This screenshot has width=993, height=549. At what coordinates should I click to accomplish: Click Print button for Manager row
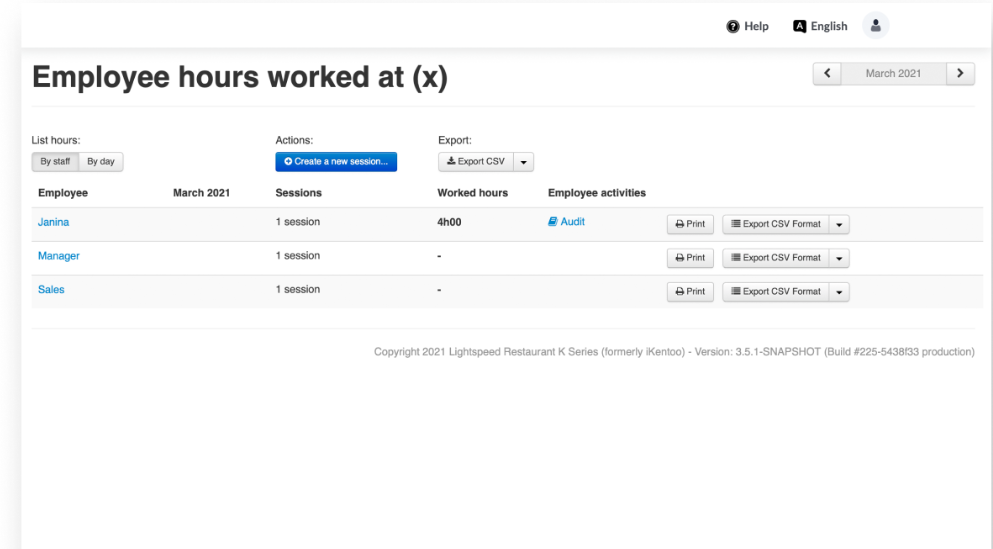pos(690,258)
